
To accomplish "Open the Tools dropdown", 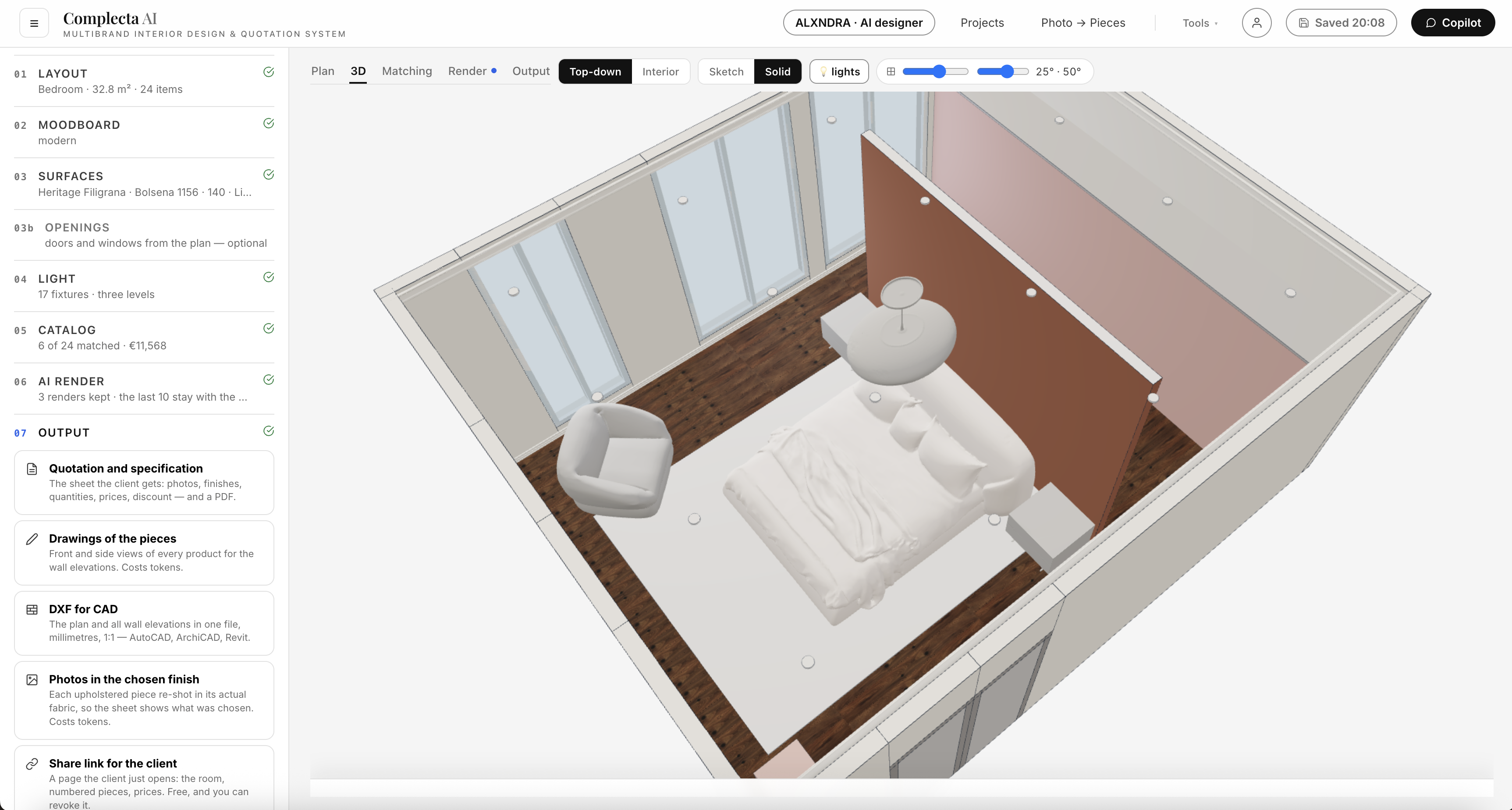I will pos(1200,24).
